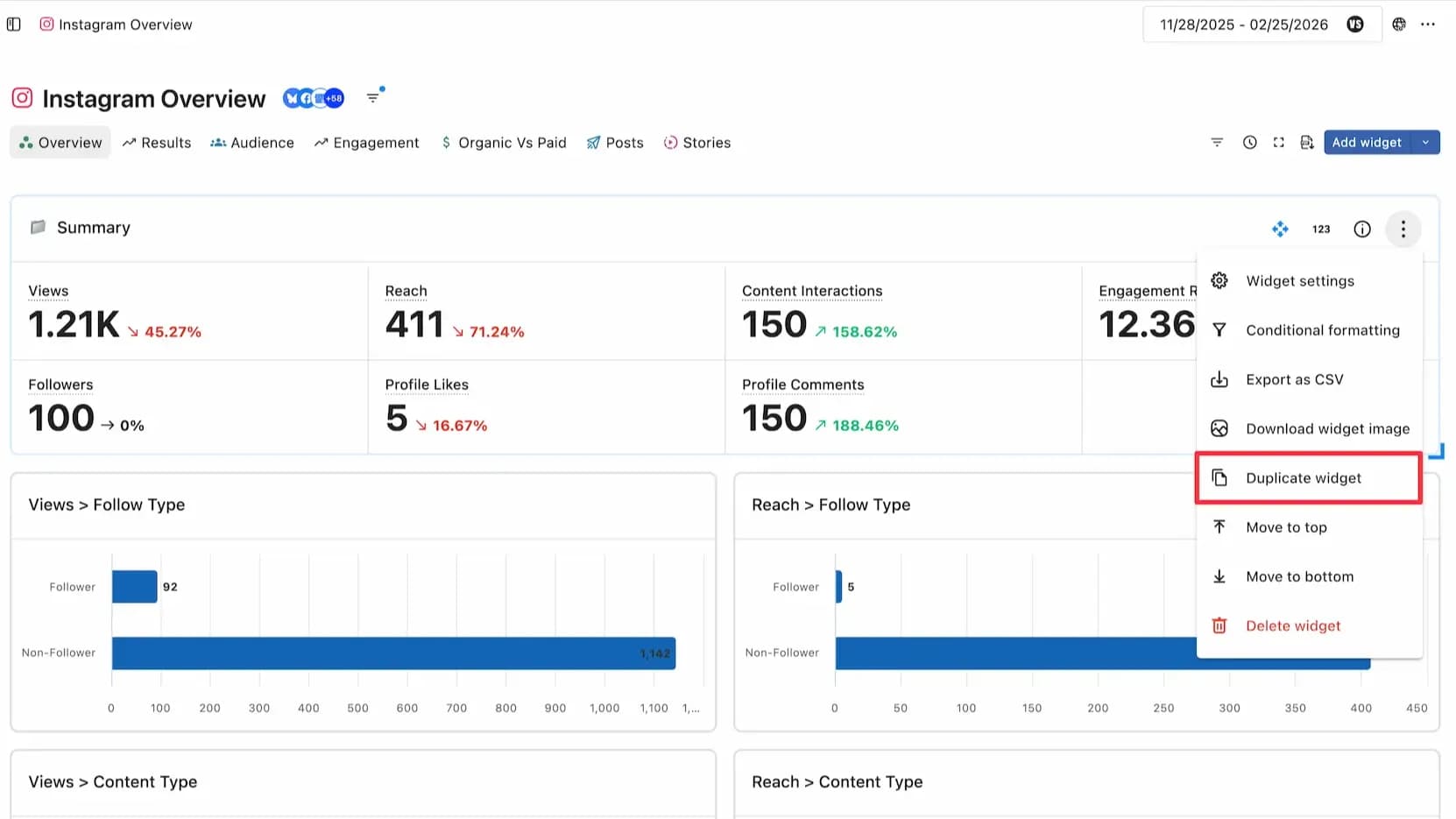This screenshot has height=819, width=1456.
Task: Show Summary widget info icon
Action: (1361, 229)
